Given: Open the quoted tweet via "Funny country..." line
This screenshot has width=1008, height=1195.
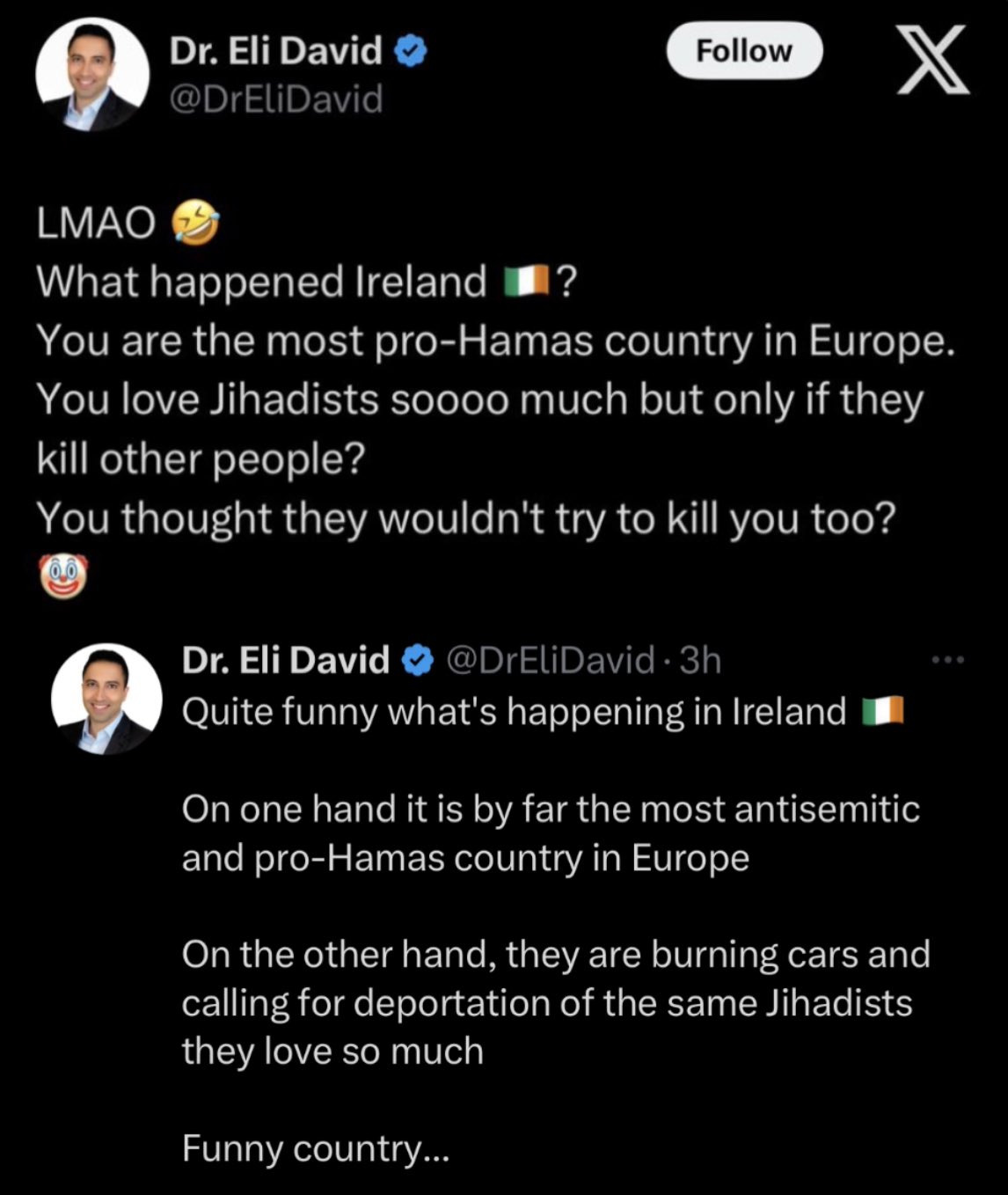Looking at the screenshot, I should (x=315, y=1147).
